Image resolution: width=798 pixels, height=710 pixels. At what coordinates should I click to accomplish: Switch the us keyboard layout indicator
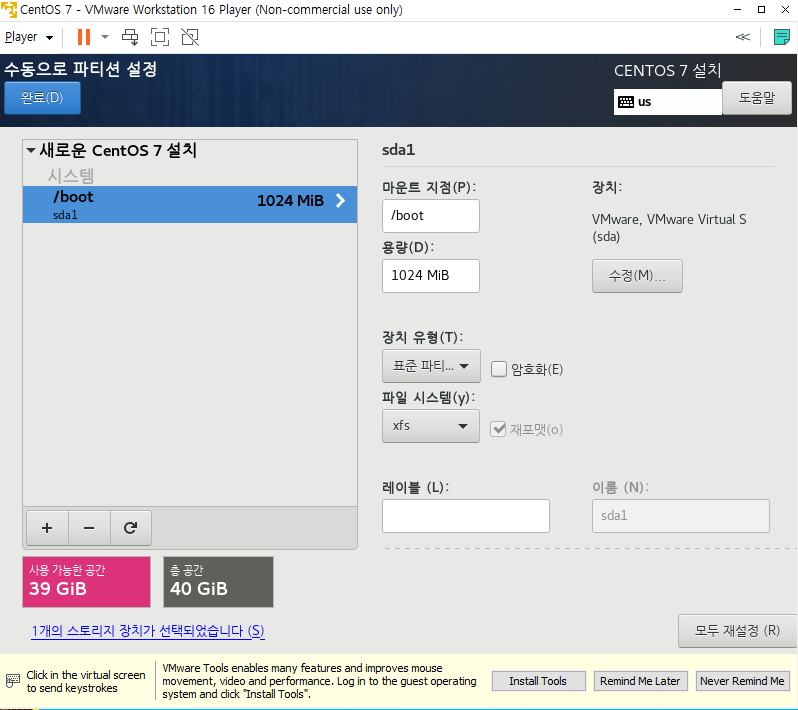point(667,102)
